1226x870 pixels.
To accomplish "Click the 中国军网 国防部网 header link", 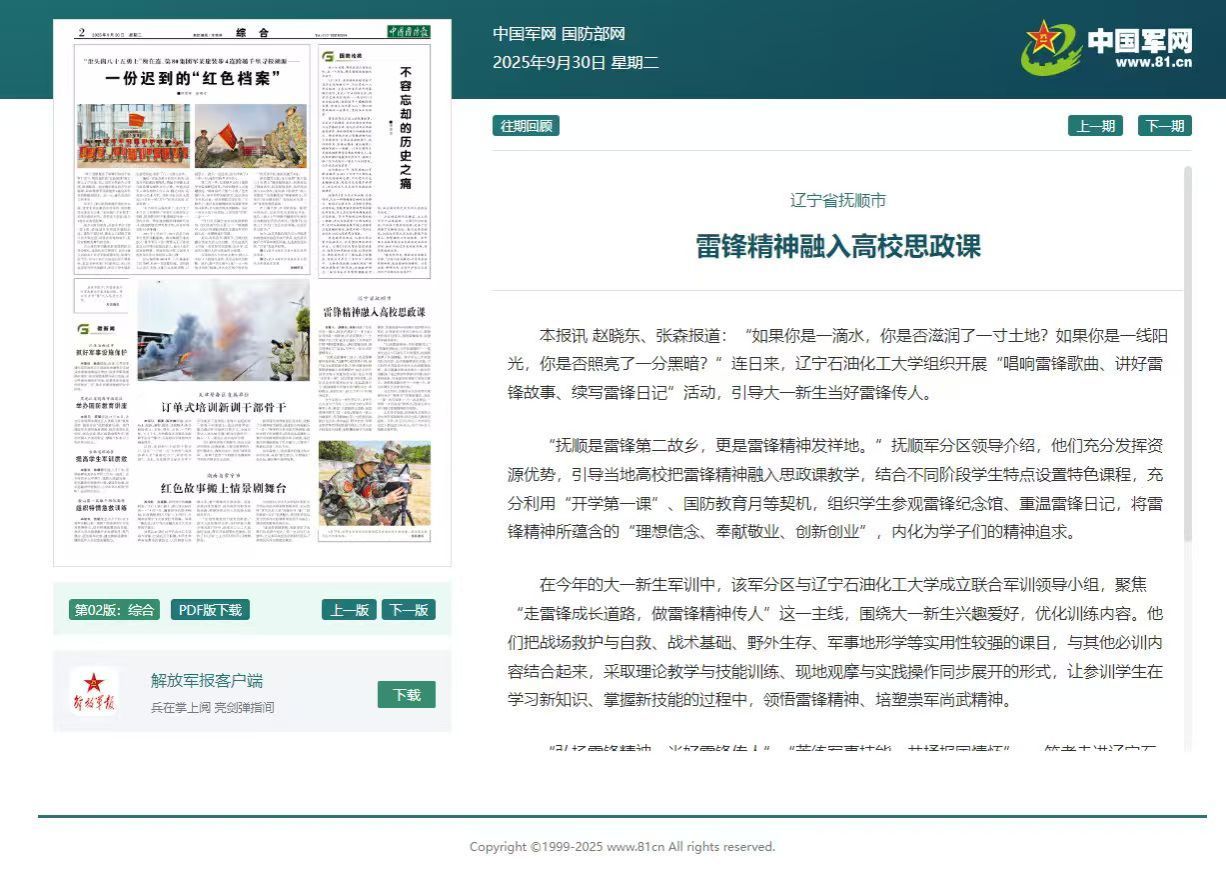I will [x=558, y=34].
